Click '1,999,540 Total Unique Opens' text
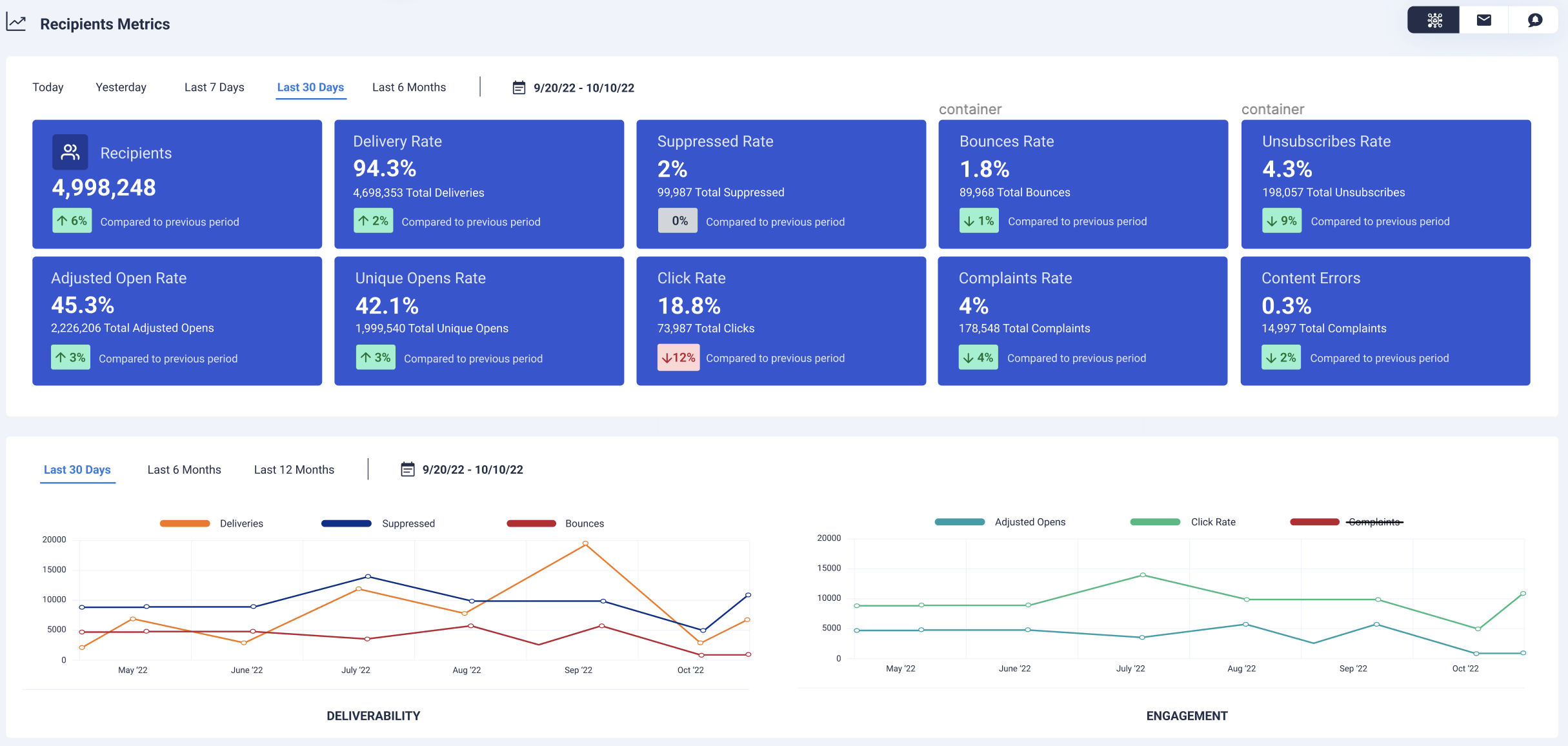The height and width of the screenshot is (746, 1568). (432, 328)
